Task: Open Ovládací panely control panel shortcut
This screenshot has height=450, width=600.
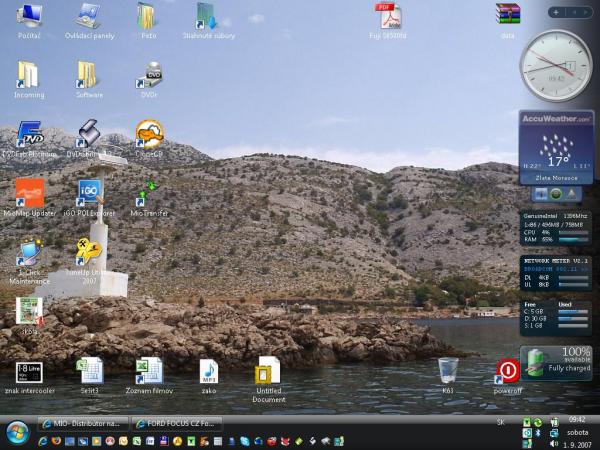Action: click(x=89, y=17)
